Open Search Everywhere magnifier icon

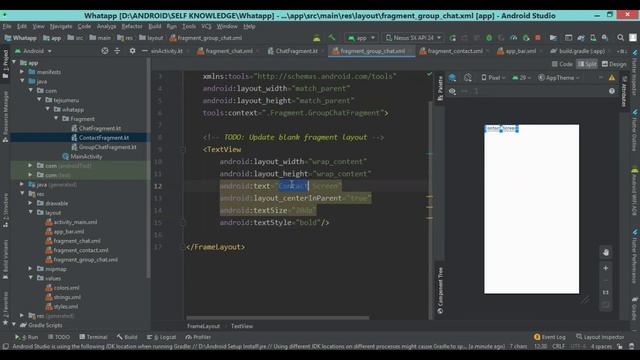pos(620,38)
